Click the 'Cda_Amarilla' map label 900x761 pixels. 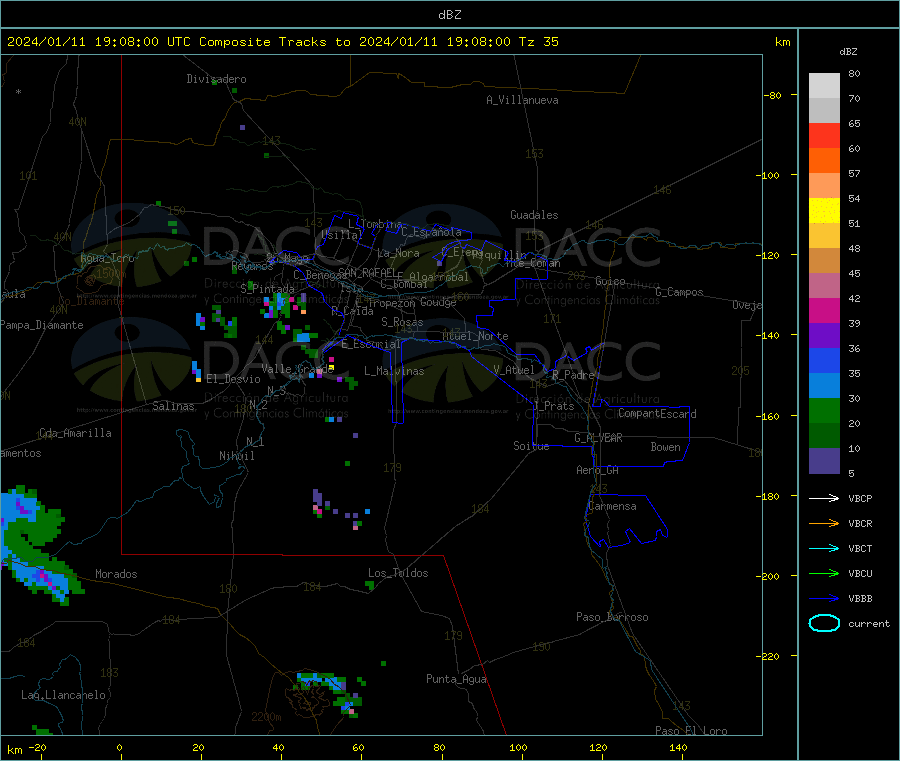click(75, 433)
